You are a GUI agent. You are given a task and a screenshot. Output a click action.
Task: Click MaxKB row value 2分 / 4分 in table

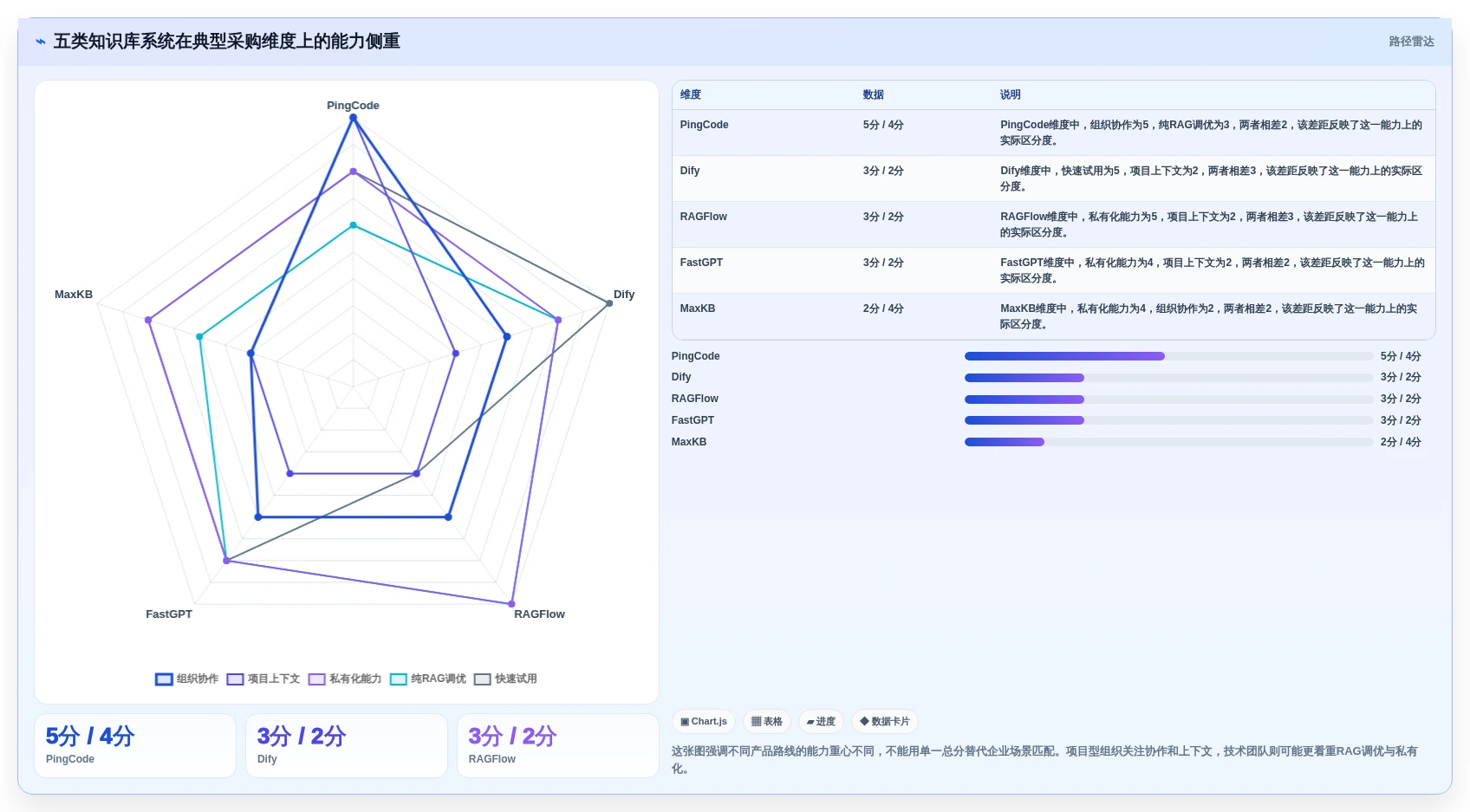(883, 309)
